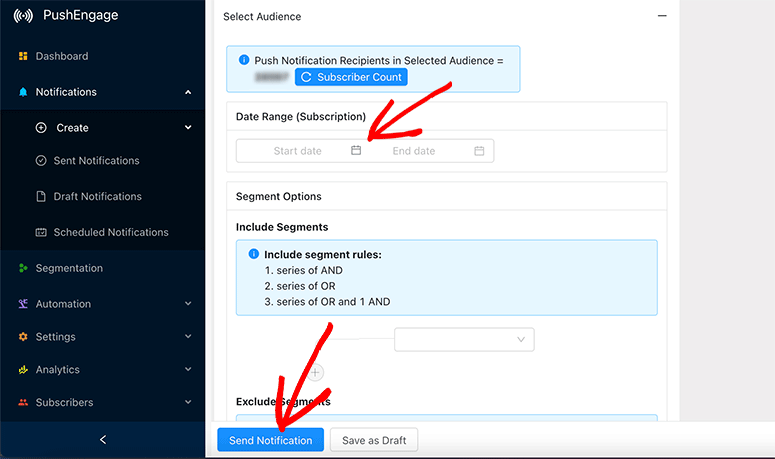The image size is (775, 459).
Task: Click the Settings gear icon
Action: (23, 337)
